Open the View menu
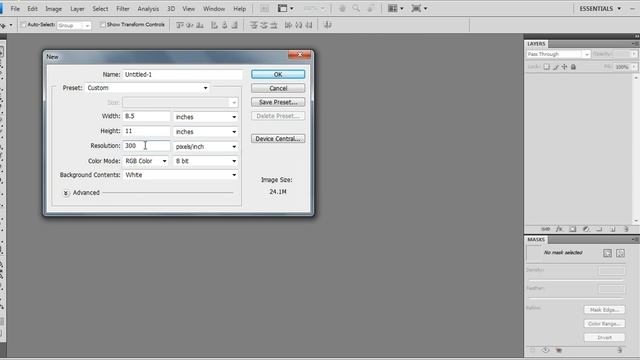This screenshot has height=360, width=640. [x=188, y=9]
